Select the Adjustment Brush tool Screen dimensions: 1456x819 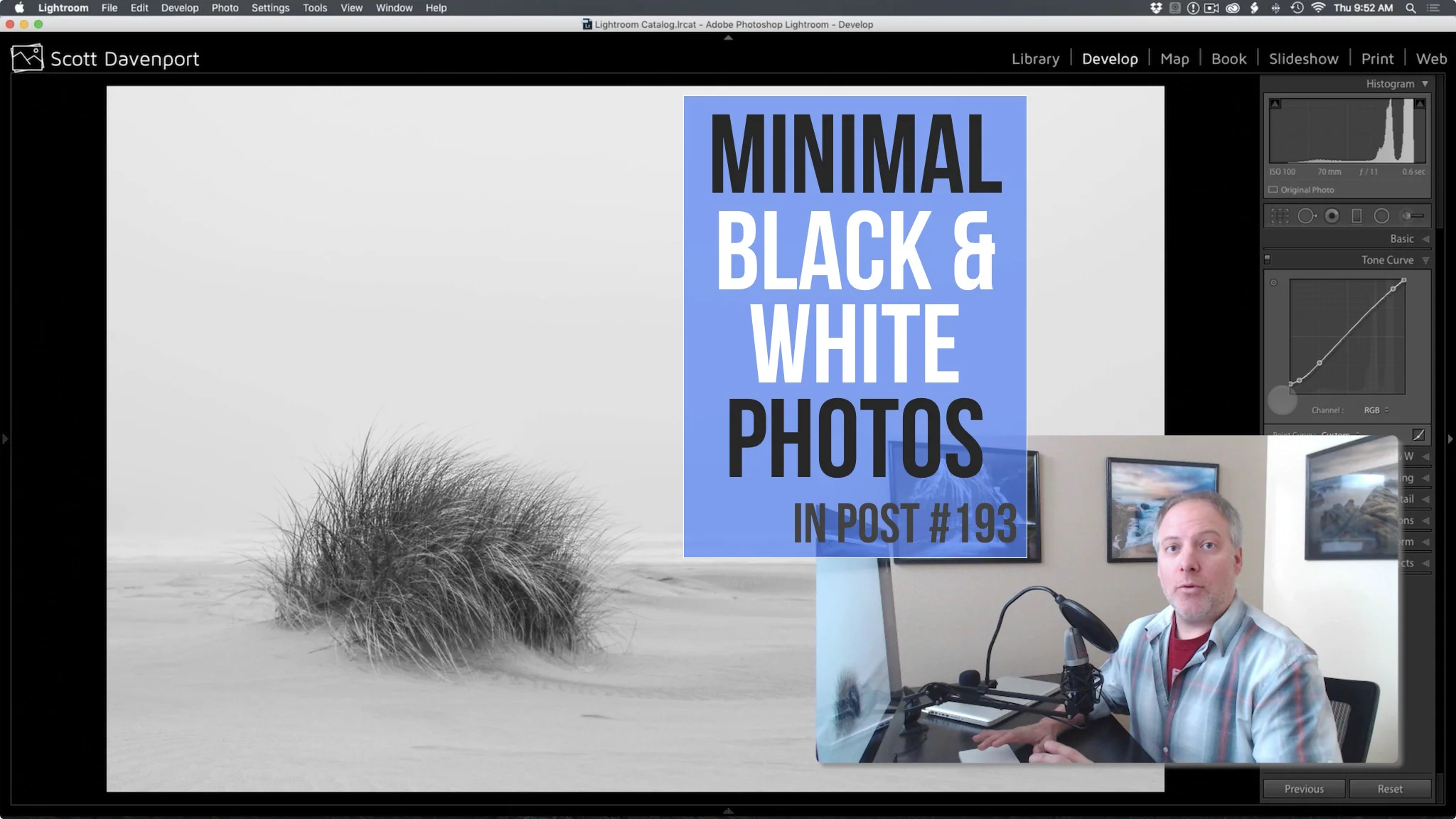coord(1412,215)
